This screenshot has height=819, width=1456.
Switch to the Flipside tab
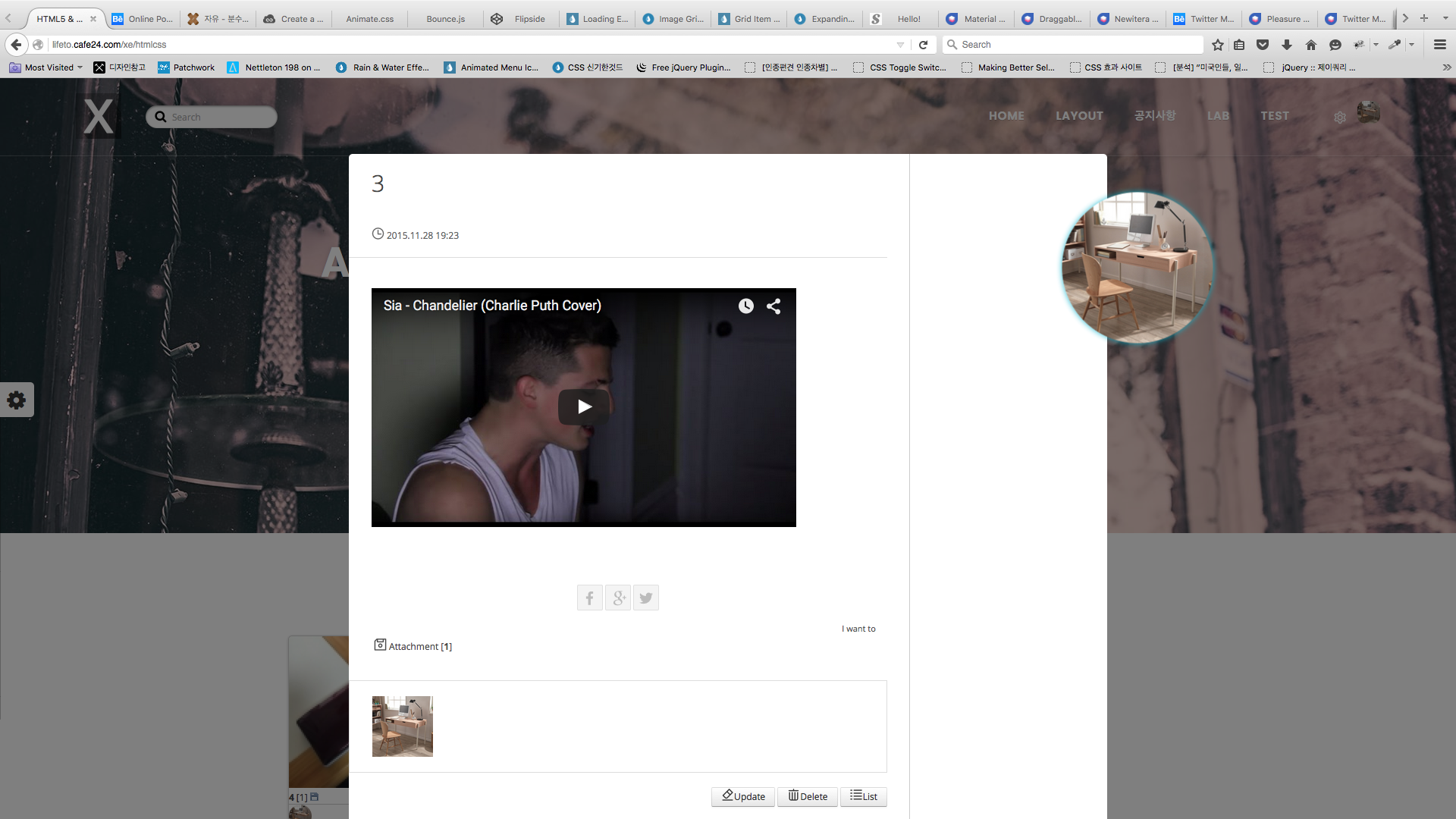521,19
